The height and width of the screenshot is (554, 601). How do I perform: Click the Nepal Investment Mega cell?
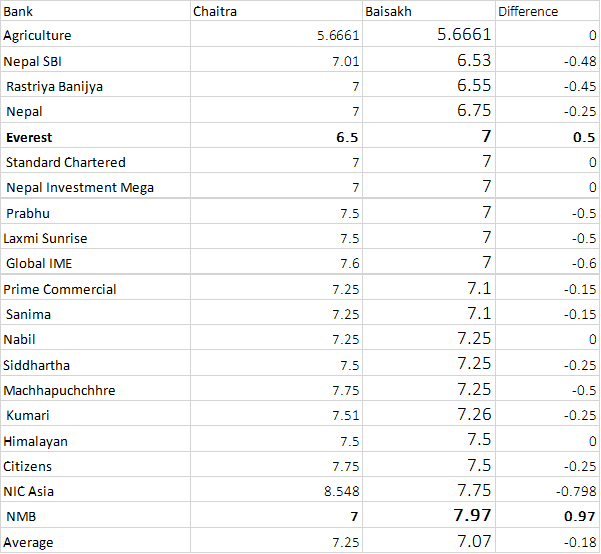95,187
